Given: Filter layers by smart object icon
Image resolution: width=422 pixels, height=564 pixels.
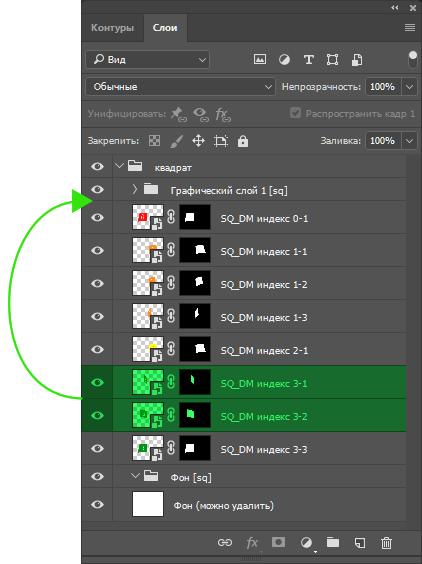Looking at the screenshot, I should coord(357,59).
